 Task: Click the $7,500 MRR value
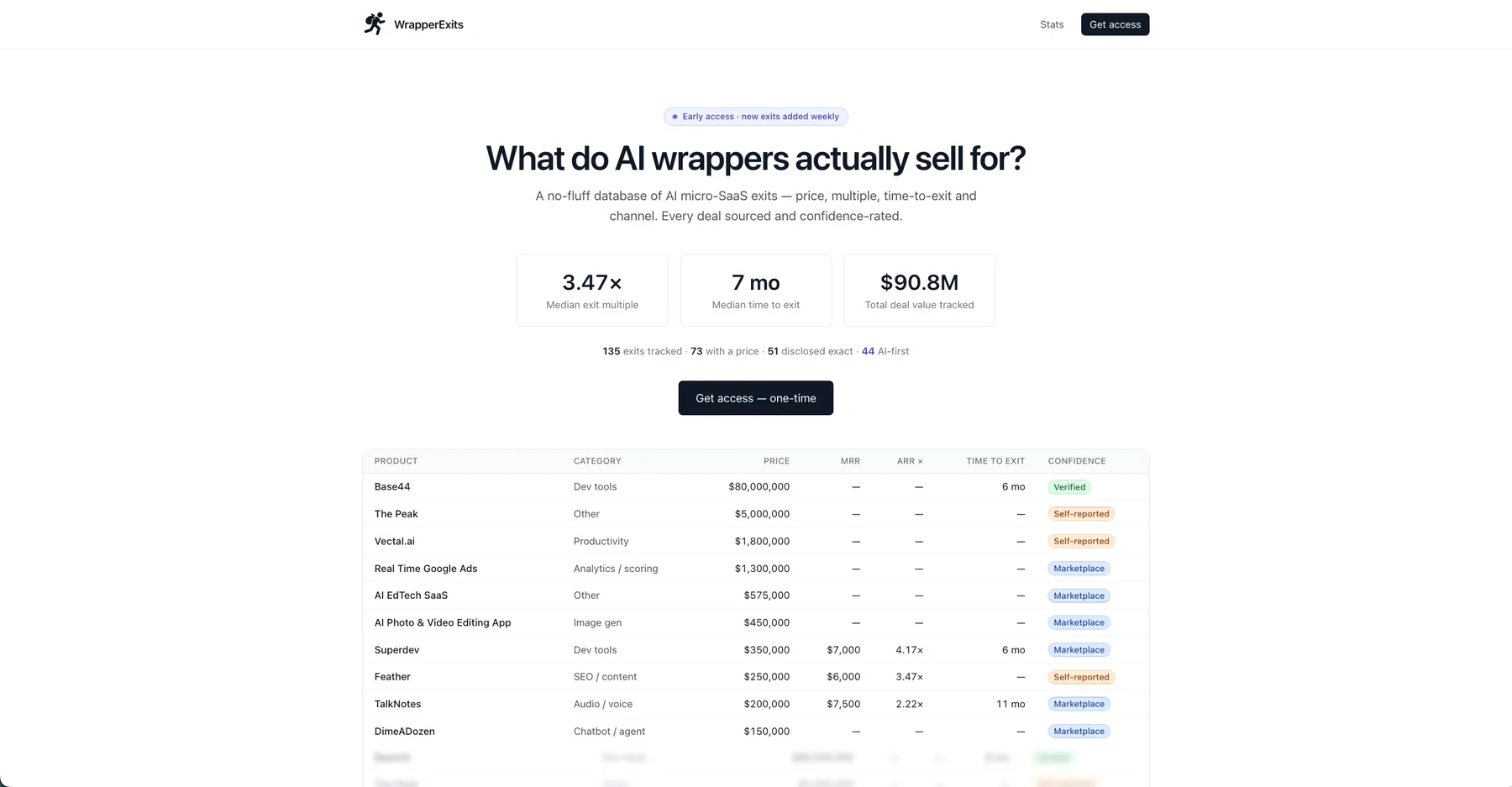[x=843, y=705]
